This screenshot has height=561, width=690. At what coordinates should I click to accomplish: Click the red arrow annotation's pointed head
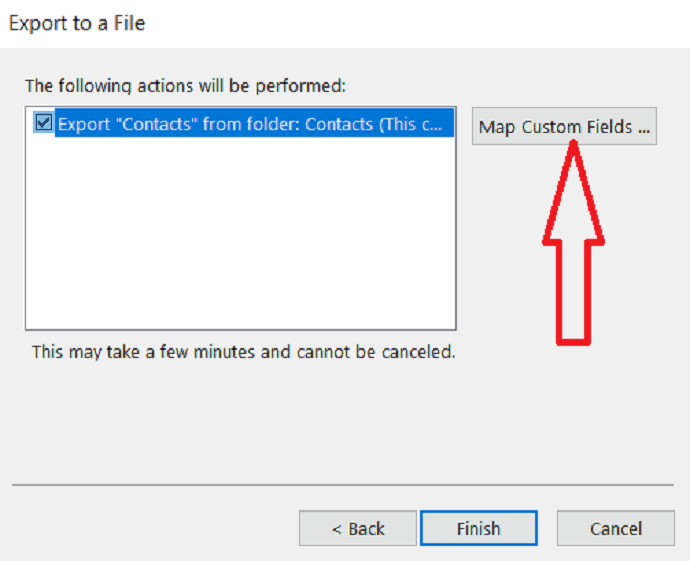(x=573, y=191)
